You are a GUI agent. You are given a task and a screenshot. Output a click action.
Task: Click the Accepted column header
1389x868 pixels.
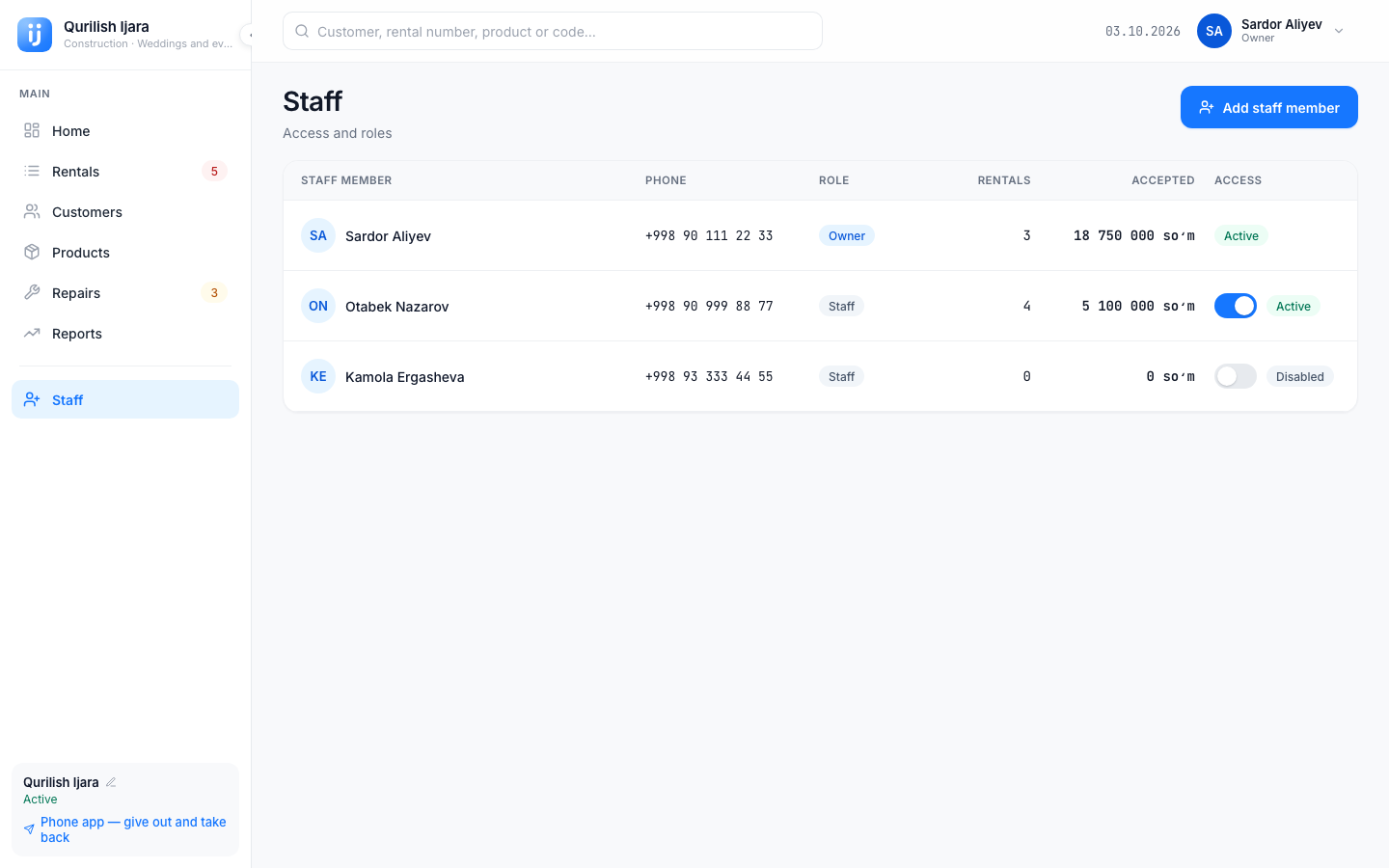click(x=1163, y=180)
